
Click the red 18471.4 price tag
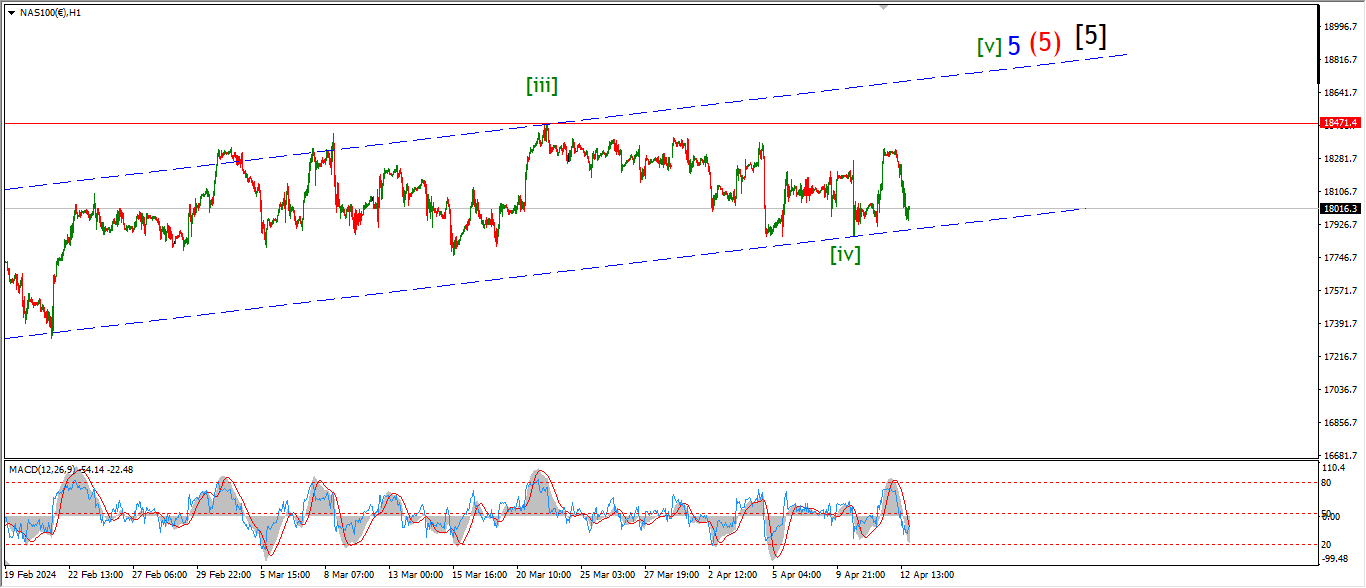[1340, 123]
